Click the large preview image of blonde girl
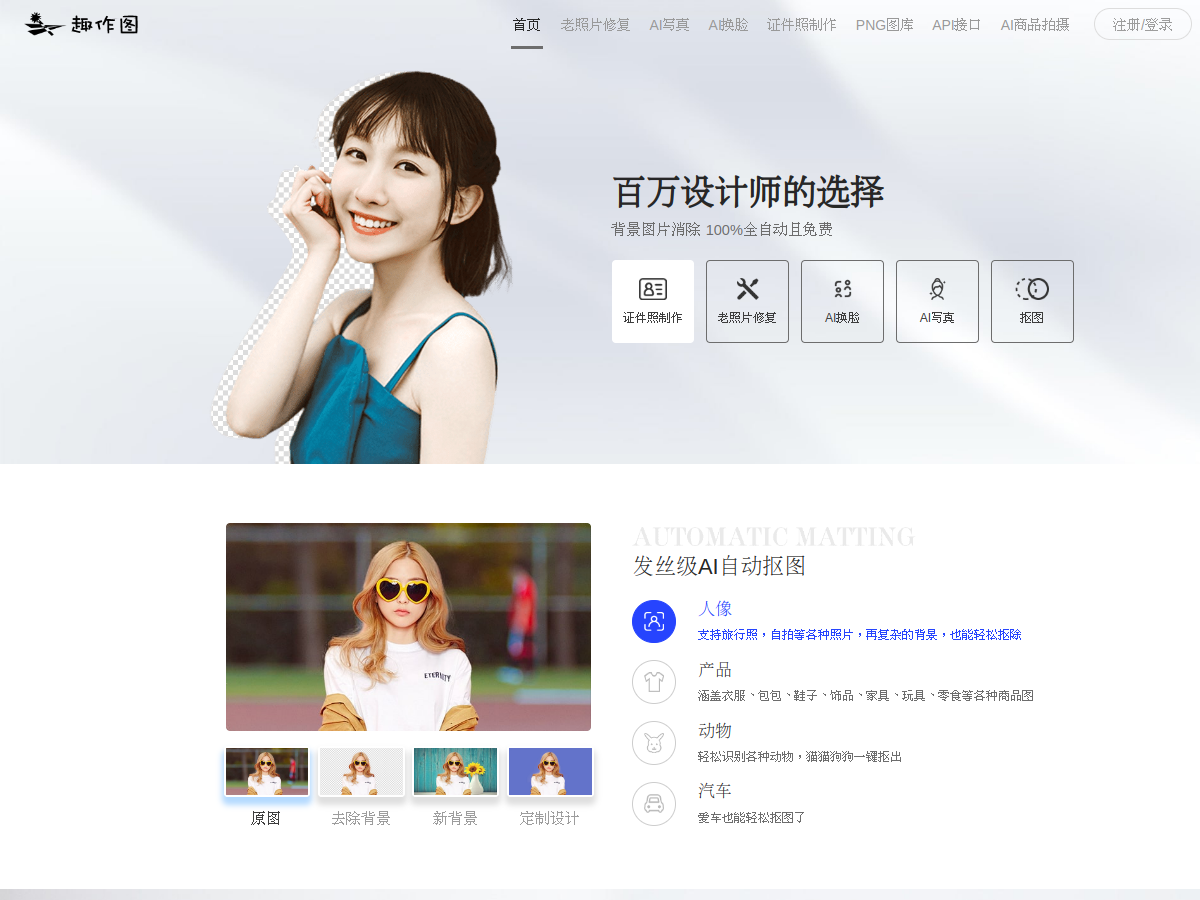This screenshot has width=1200, height=900. coord(408,627)
